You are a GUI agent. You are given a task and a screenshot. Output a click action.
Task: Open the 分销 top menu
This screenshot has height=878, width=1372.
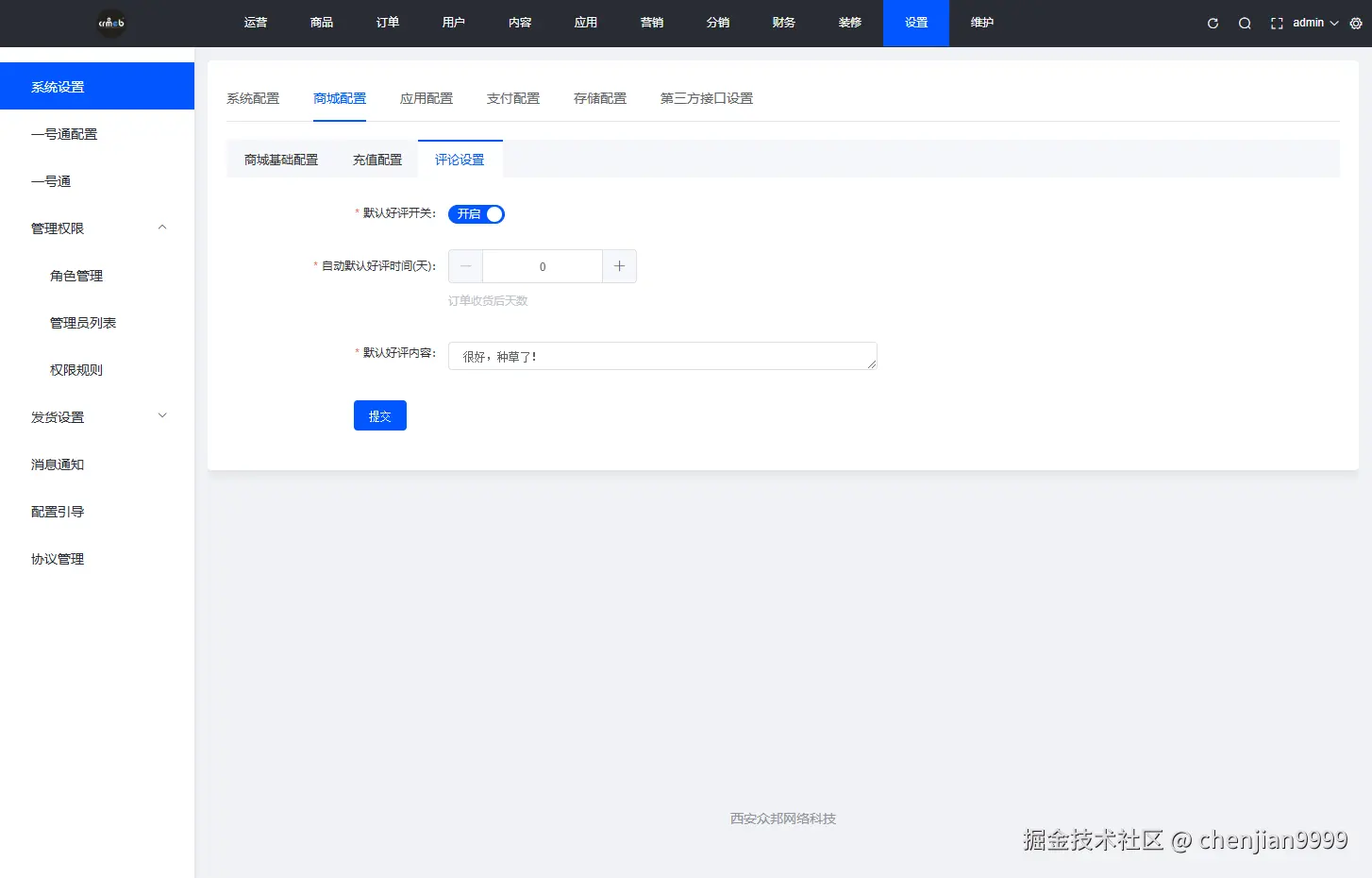pyautogui.click(x=718, y=23)
